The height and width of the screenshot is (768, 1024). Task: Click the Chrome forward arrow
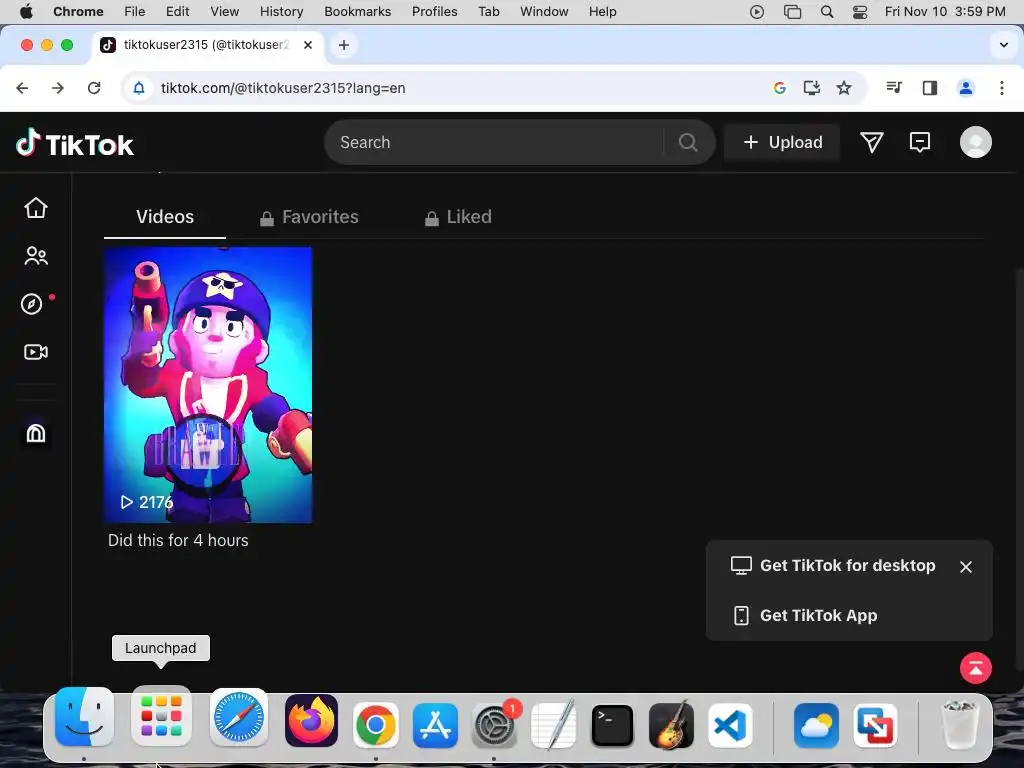pyautogui.click(x=57, y=88)
